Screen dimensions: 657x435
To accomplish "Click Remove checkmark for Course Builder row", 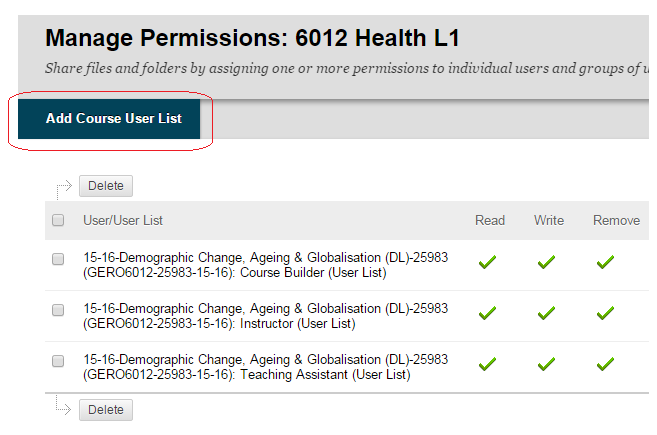I will pos(604,263).
